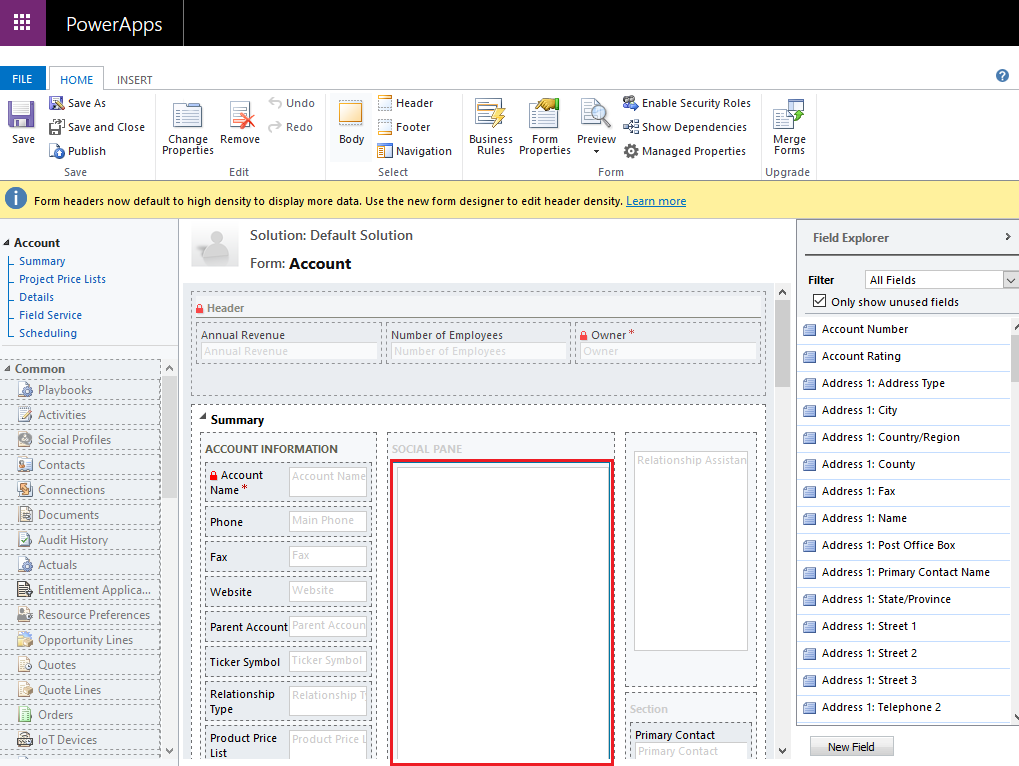
Task: Click the Save floppy disk icon
Action: [x=22, y=115]
